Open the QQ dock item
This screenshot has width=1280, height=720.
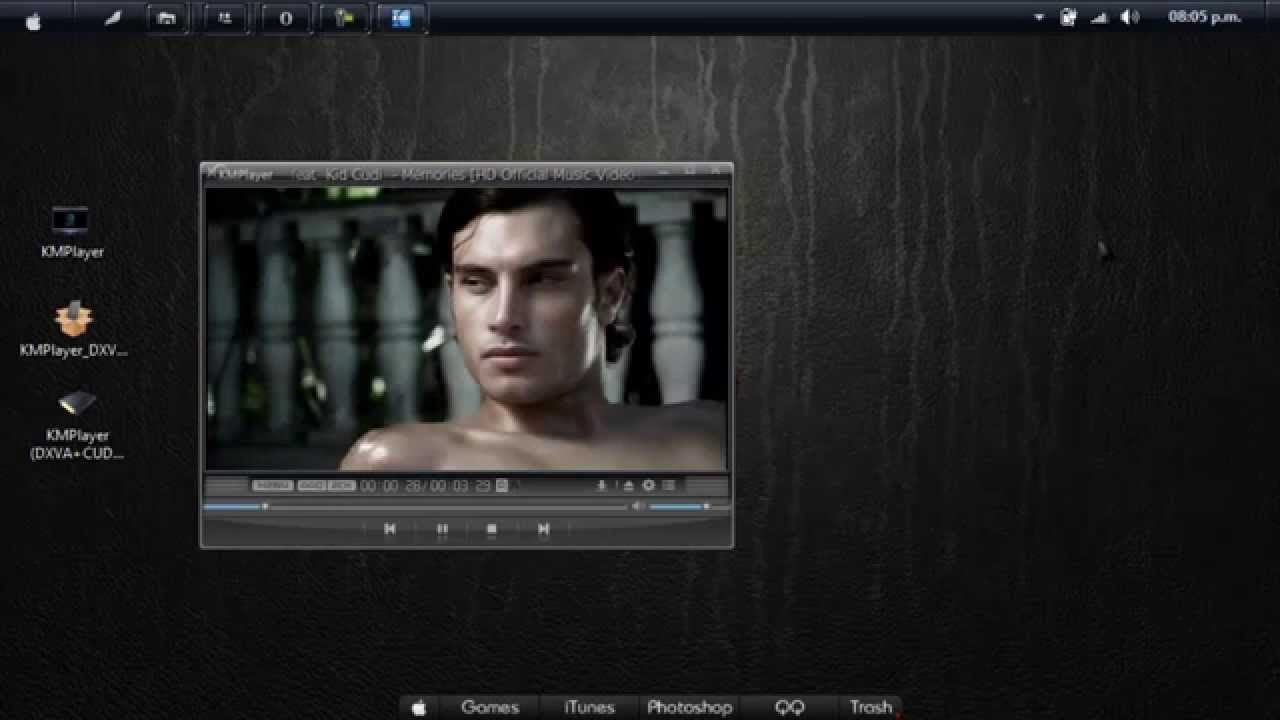[x=790, y=707]
